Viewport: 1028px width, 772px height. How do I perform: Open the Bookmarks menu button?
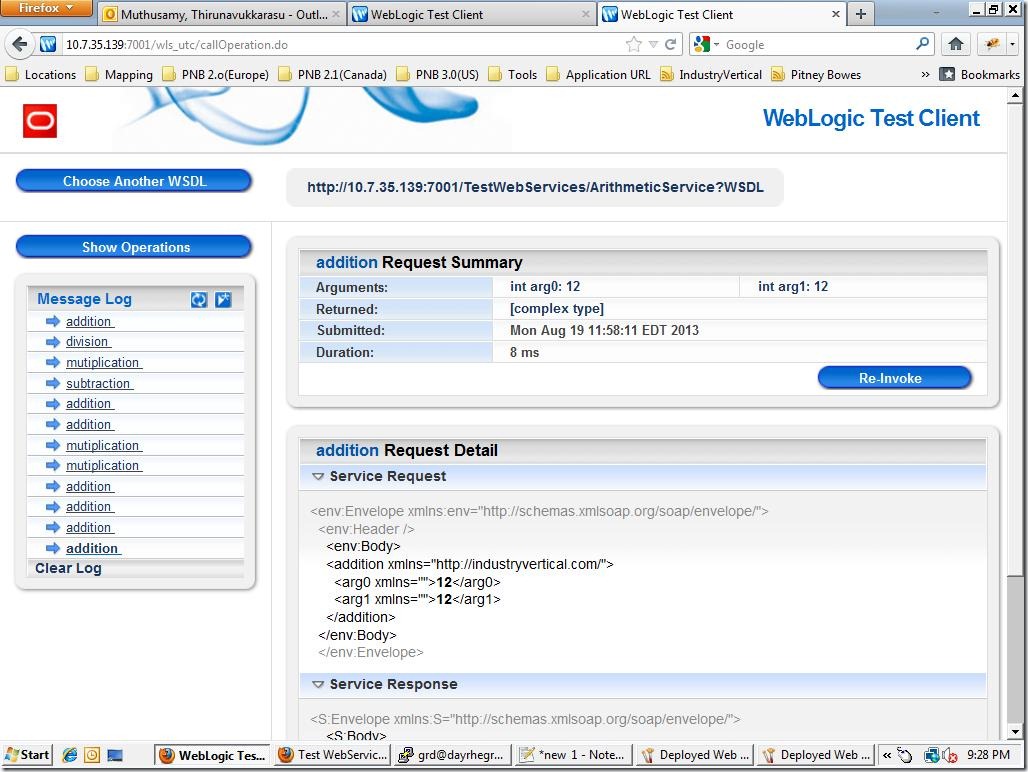click(x=979, y=75)
